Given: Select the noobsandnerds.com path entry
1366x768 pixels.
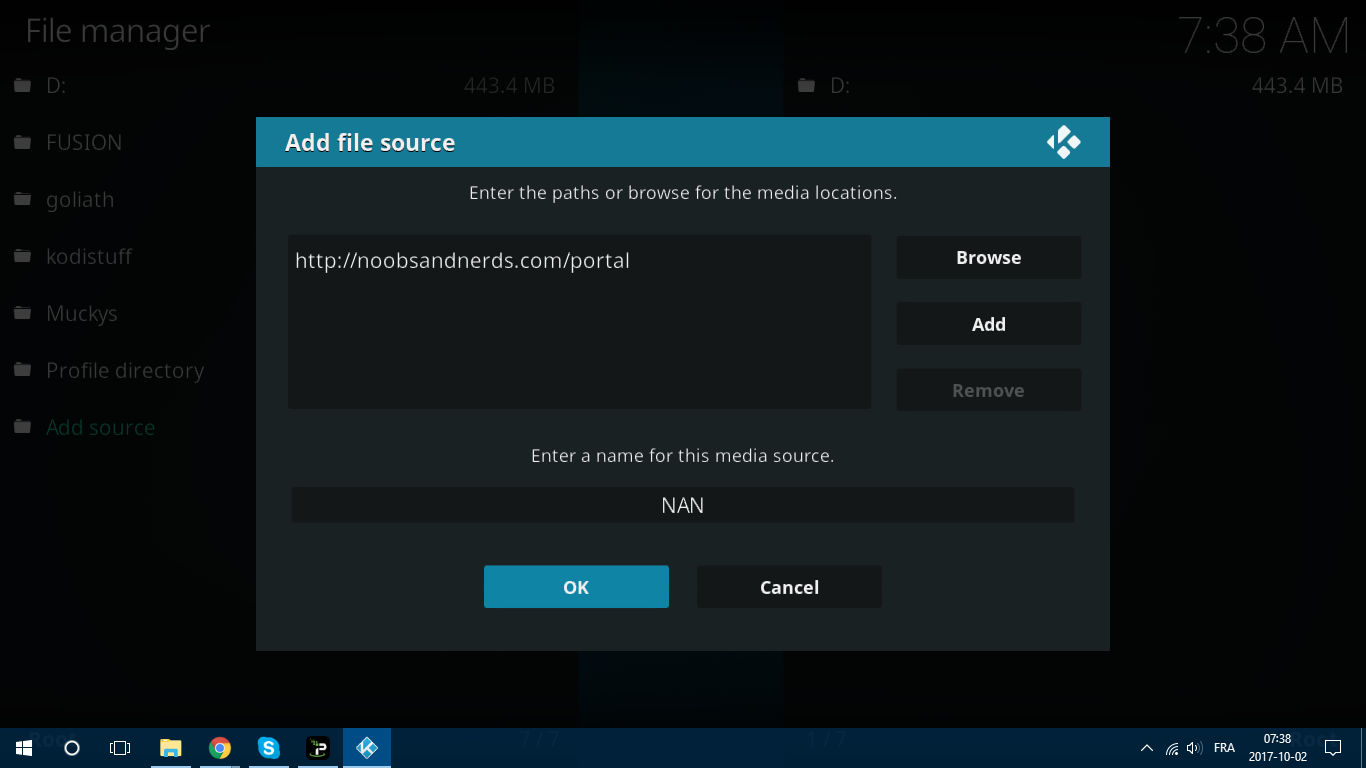Looking at the screenshot, I should 463,261.
